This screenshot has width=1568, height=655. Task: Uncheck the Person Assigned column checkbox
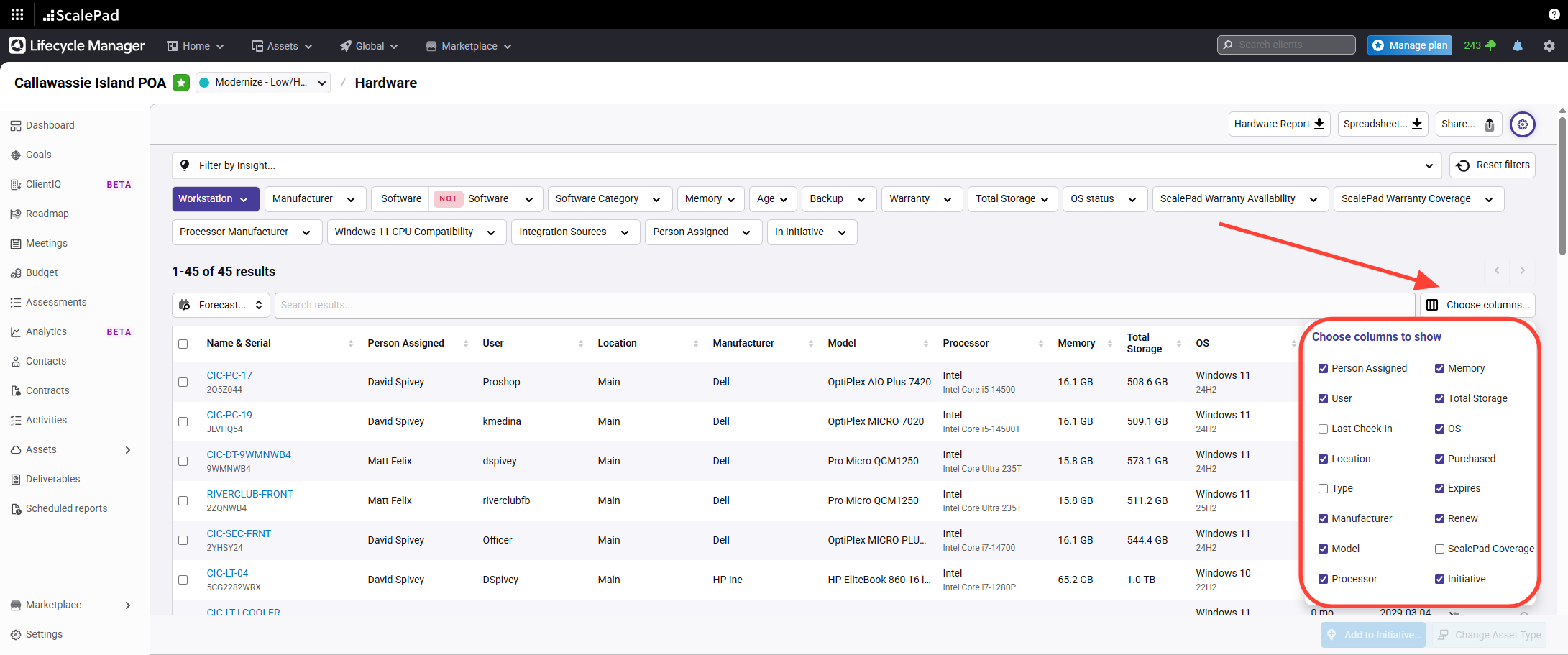[1323, 369]
